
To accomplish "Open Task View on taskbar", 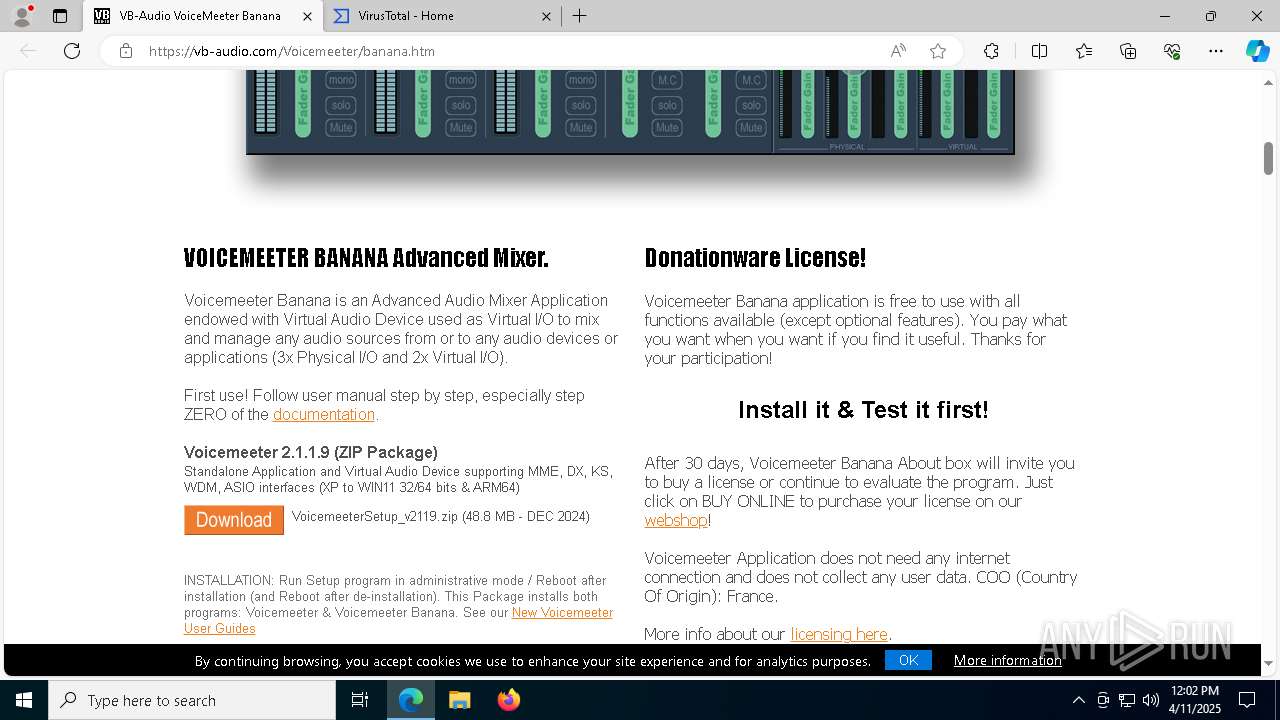I will click(360, 700).
